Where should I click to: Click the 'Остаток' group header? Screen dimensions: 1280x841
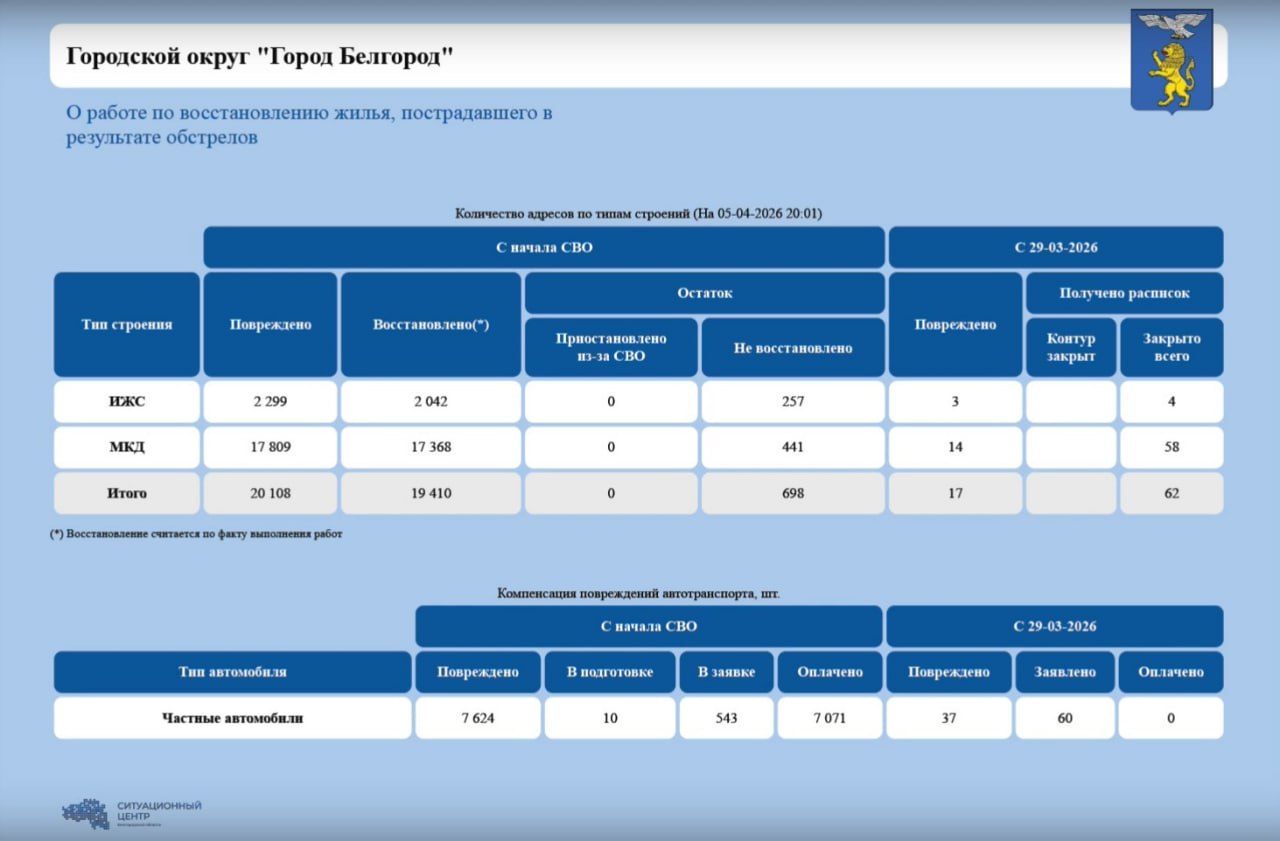(704, 293)
